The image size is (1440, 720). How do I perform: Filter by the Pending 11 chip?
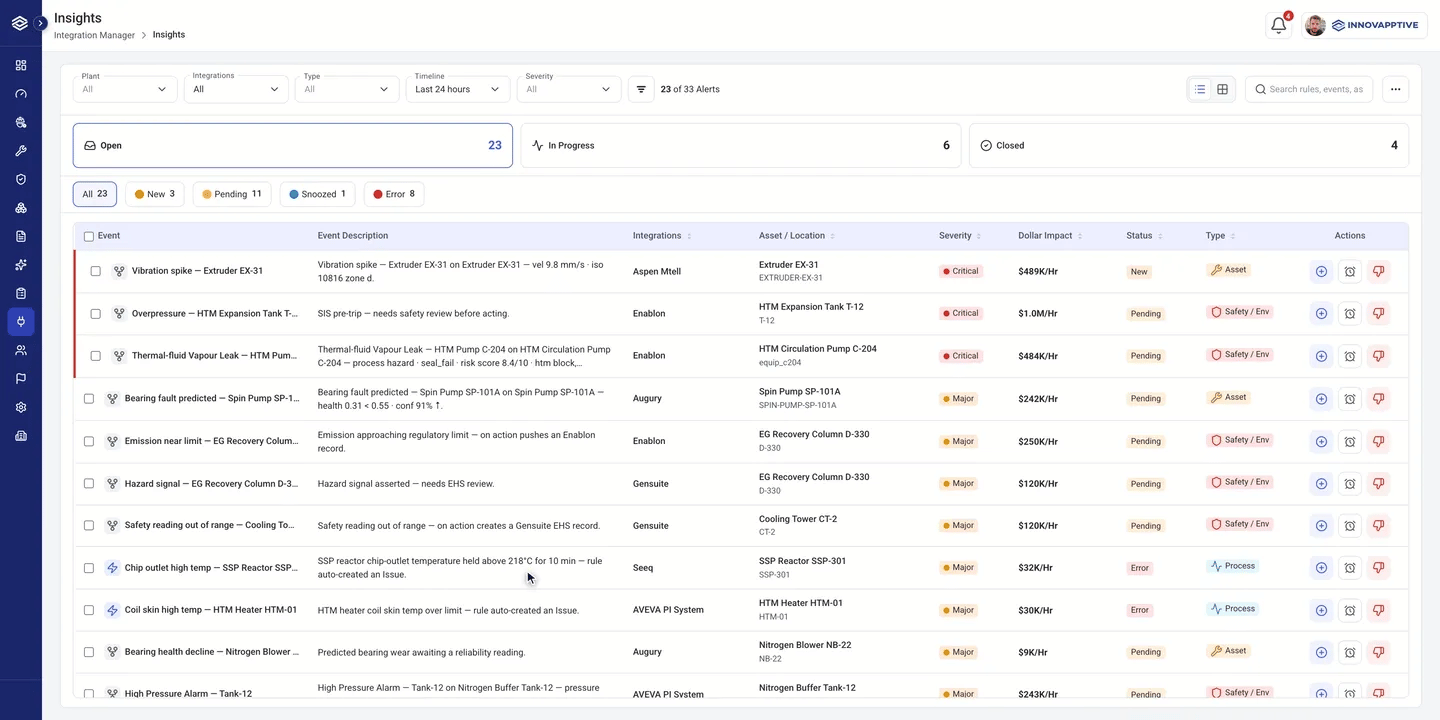[232, 194]
